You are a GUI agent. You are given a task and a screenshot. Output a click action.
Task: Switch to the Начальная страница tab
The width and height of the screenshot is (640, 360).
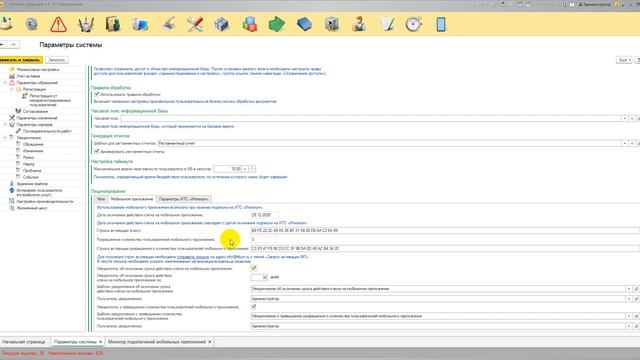click(24, 342)
